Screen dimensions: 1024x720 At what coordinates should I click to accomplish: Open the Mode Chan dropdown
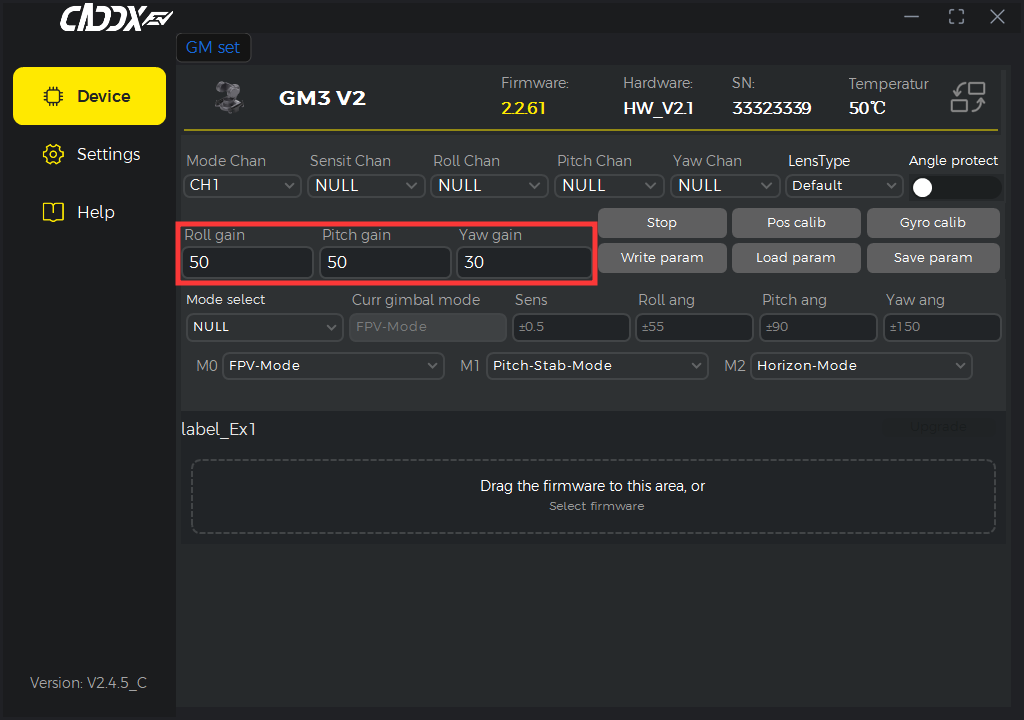point(242,186)
